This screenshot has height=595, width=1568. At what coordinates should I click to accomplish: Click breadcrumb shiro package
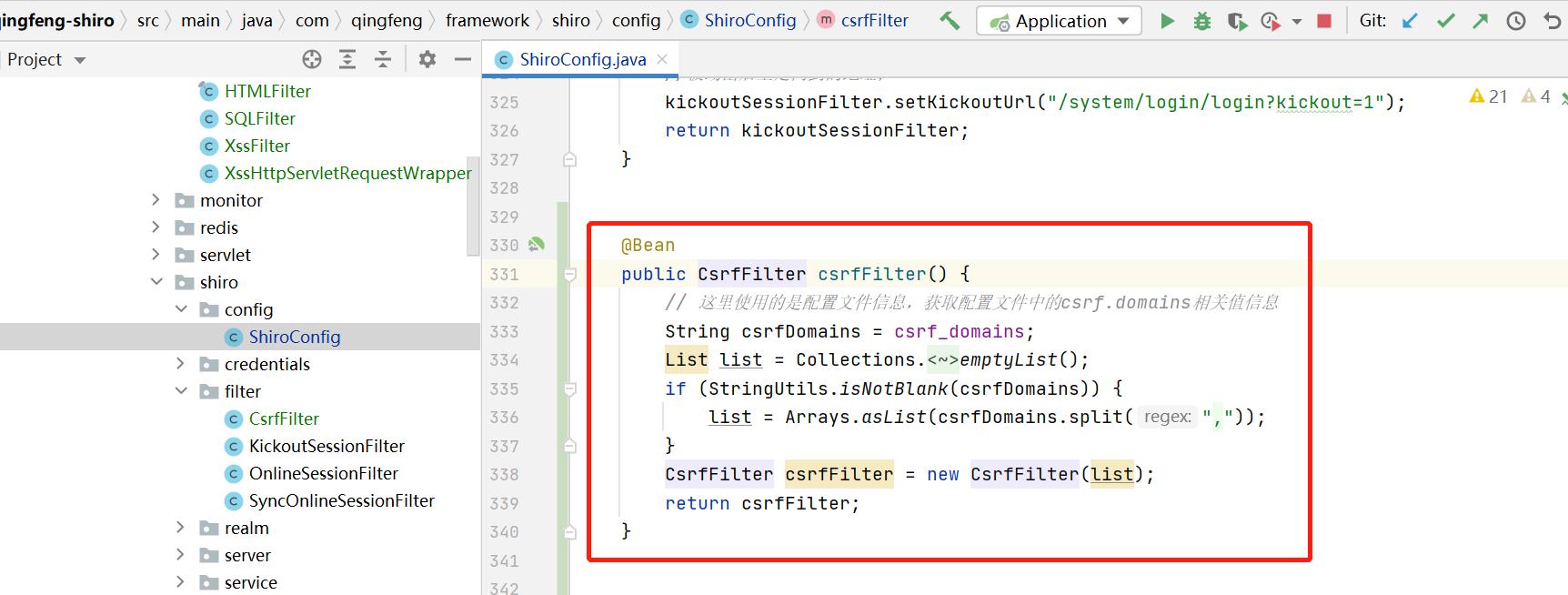tap(571, 20)
